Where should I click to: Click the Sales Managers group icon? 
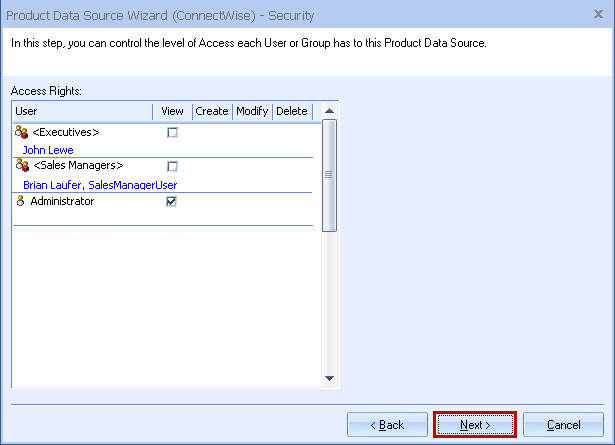pyautogui.click(x=21, y=166)
